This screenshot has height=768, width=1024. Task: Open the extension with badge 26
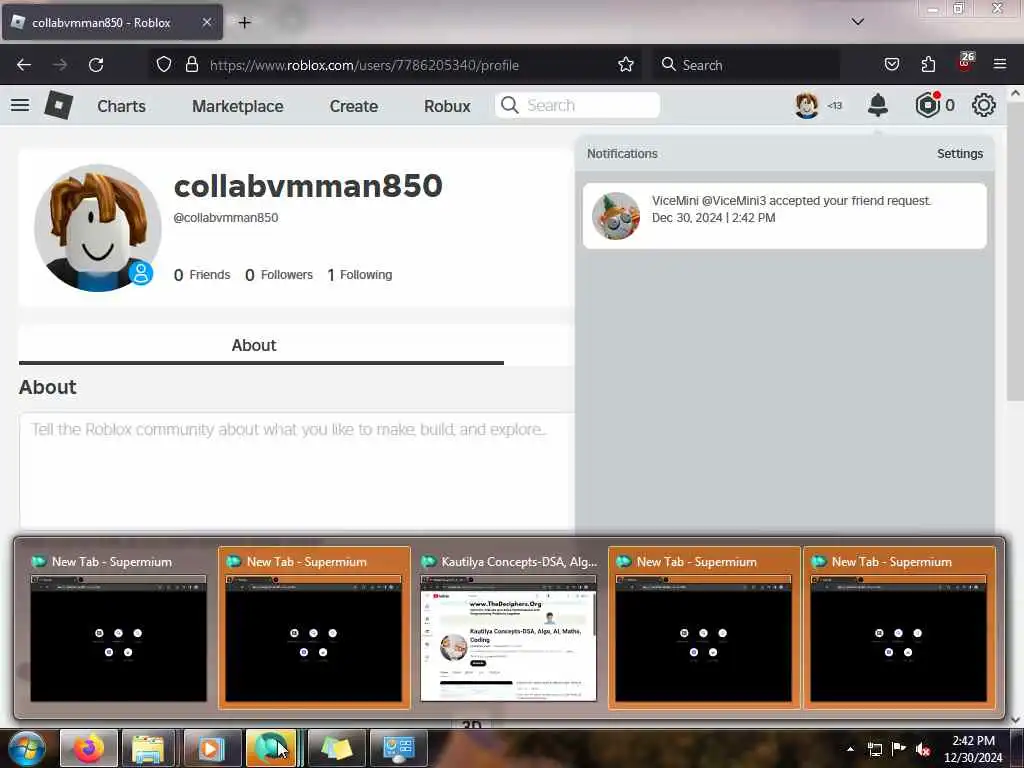coord(965,62)
